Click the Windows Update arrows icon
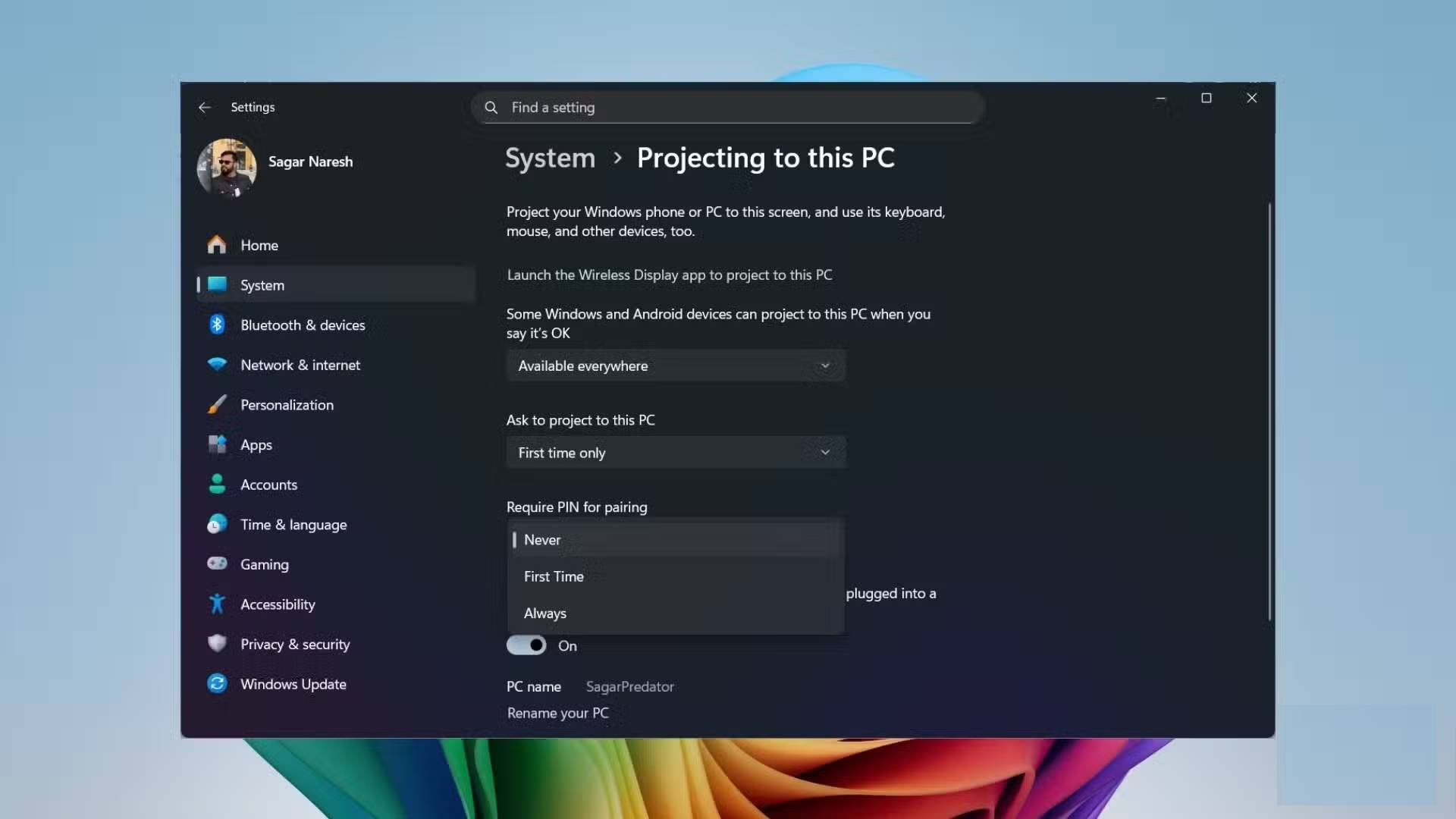Screen dimensions: 1456x819 217,684
